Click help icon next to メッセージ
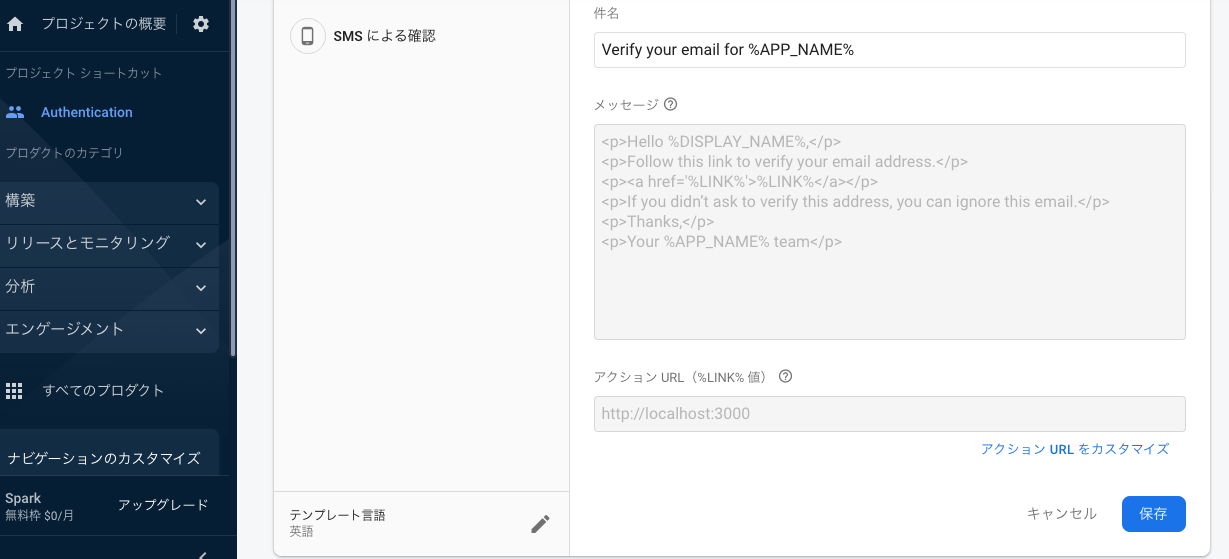 pos(671,104)
